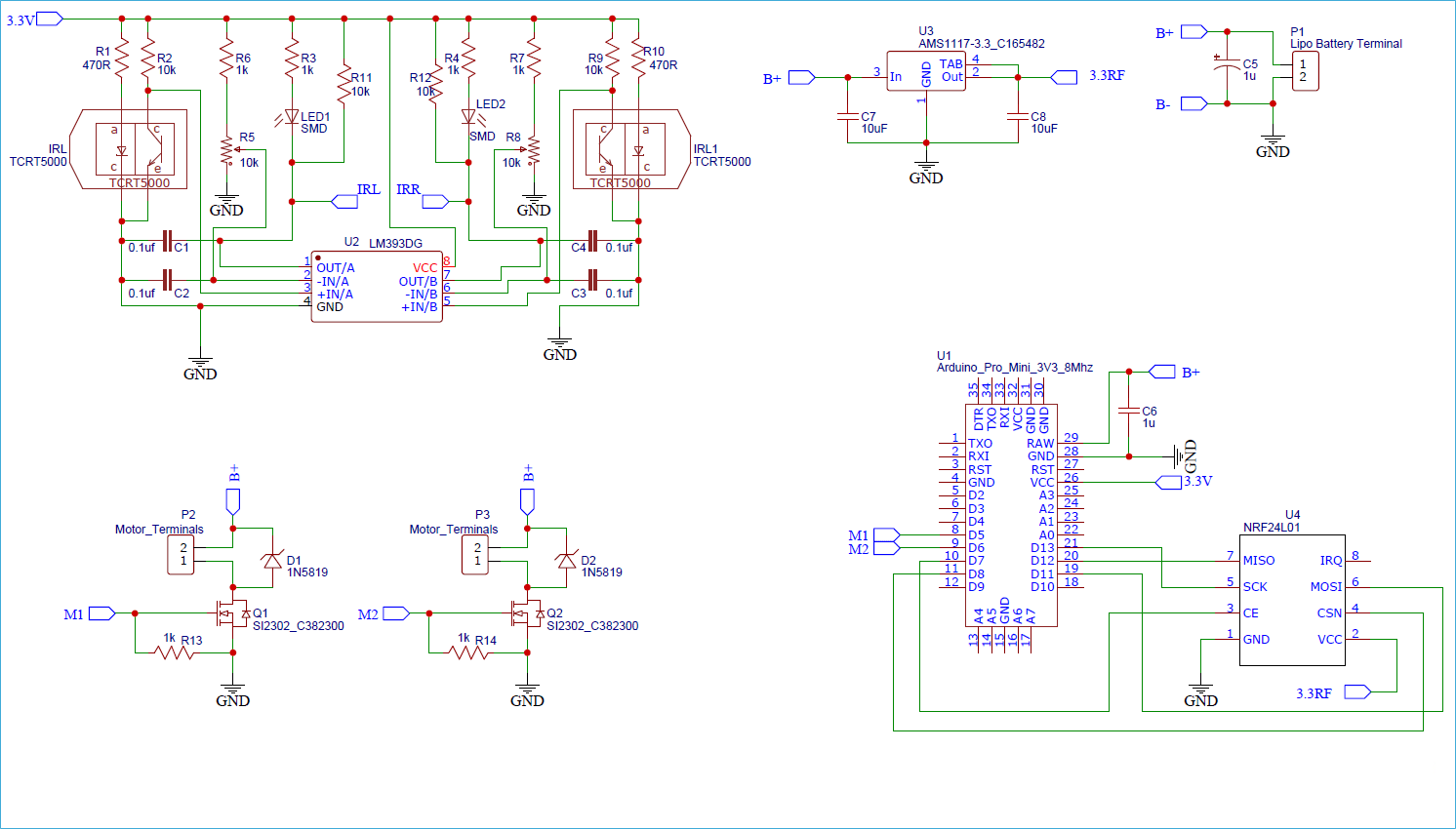The width and height of the screenshot is (1456, 829).
Task: Select the D2 1N5819 Schottky diode
Action: (x=567, y=561)
